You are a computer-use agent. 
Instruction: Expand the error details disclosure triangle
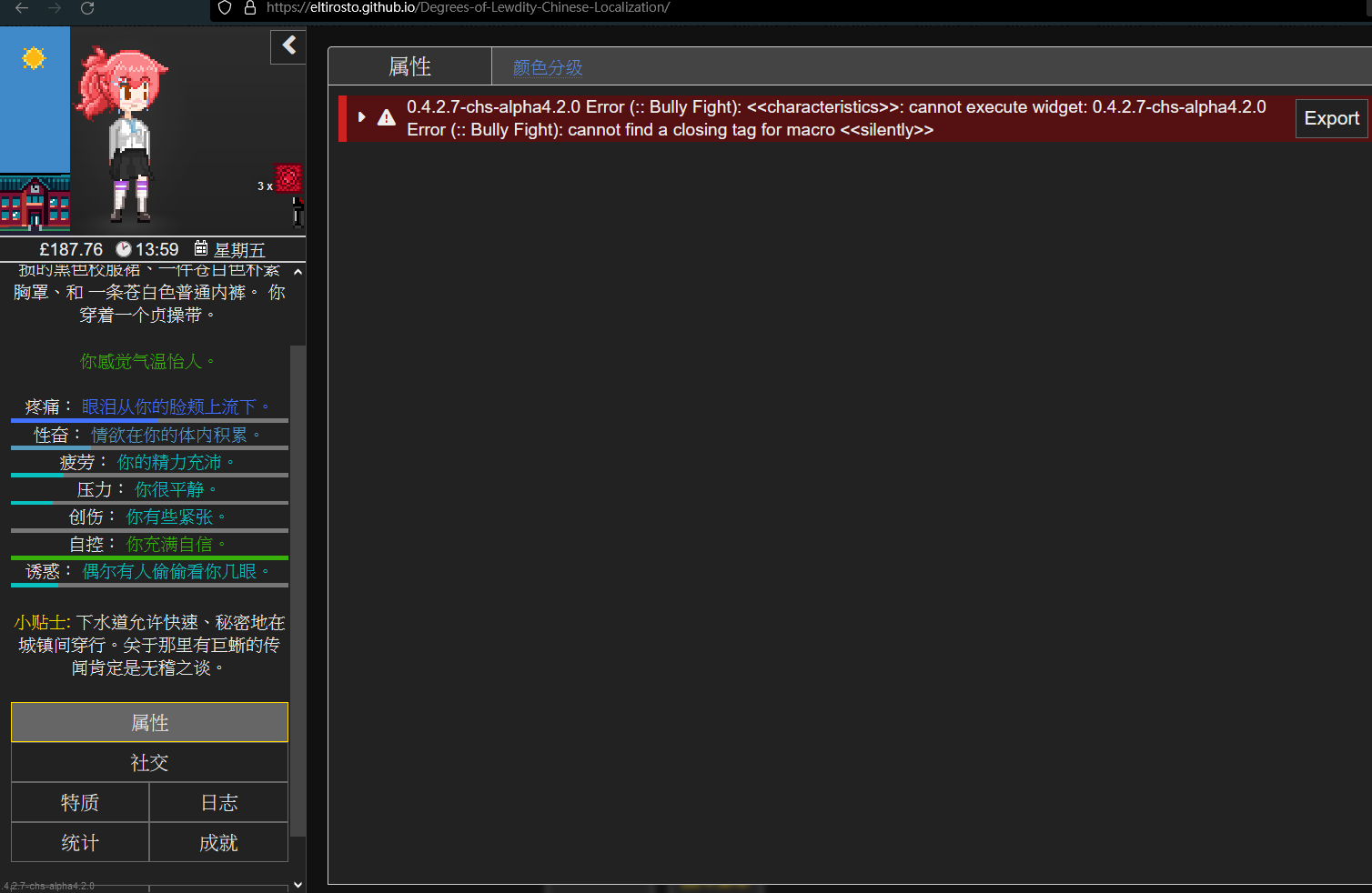tap(361, 116)
